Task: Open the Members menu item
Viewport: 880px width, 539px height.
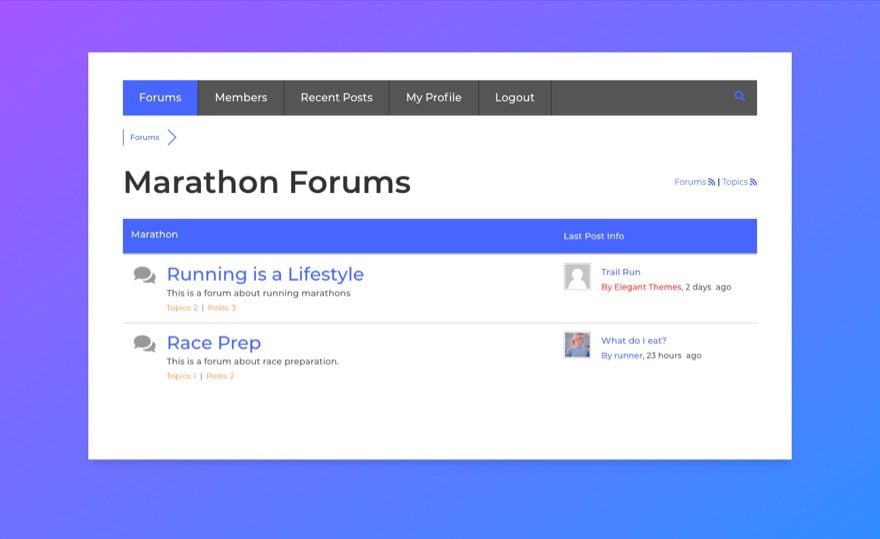Action: (241, 98)
